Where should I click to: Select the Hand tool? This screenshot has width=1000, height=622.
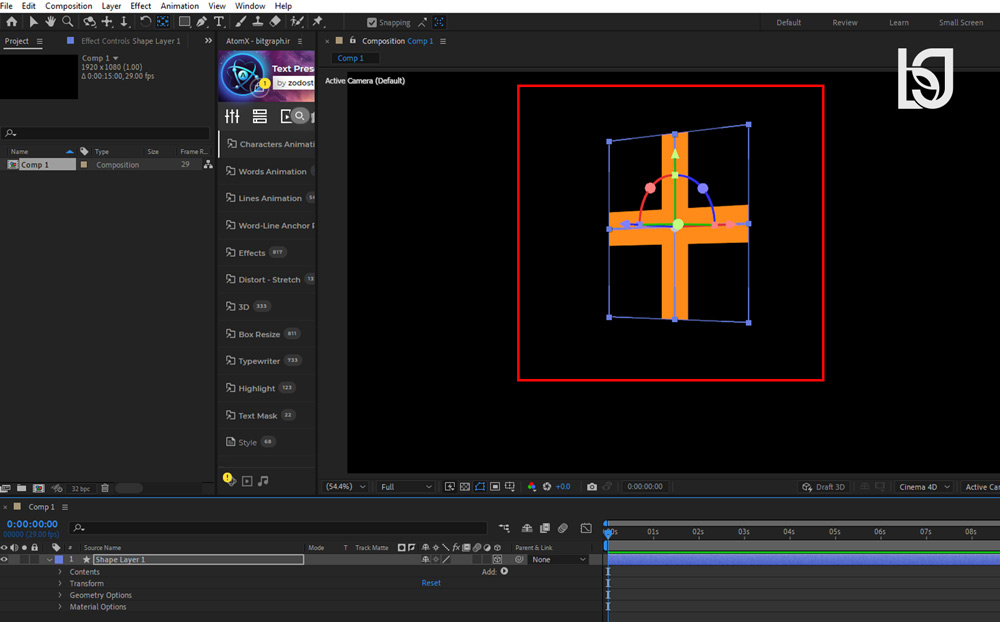tap(50, 22)
